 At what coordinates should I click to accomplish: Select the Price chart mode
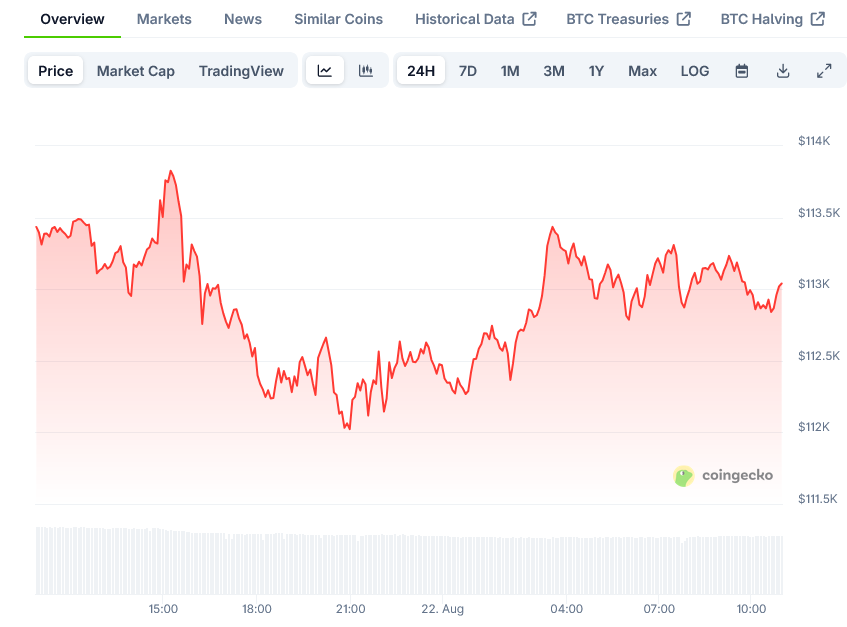[x=56, y=71]
